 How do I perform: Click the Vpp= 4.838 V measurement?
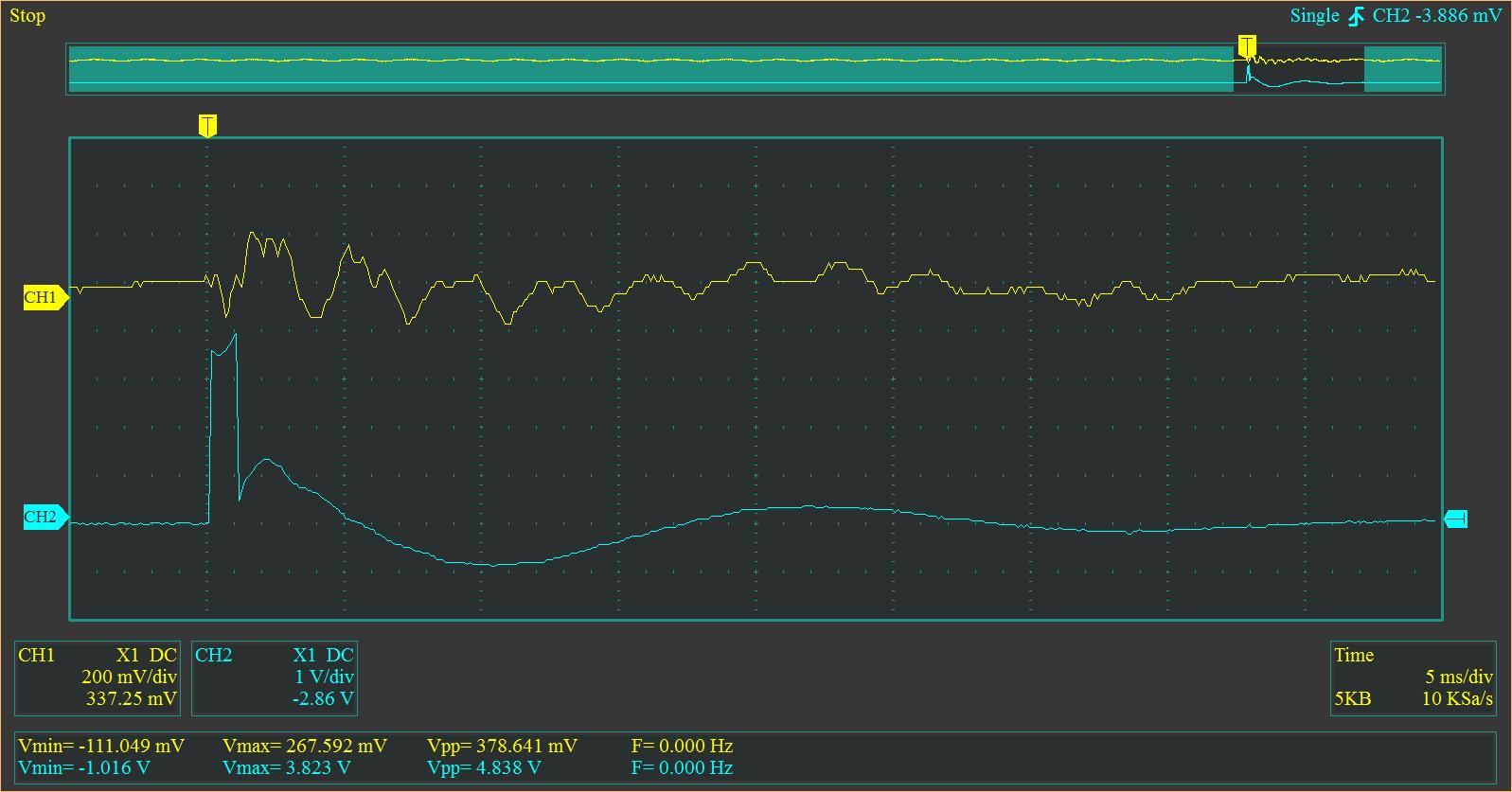tap(484, 767)
